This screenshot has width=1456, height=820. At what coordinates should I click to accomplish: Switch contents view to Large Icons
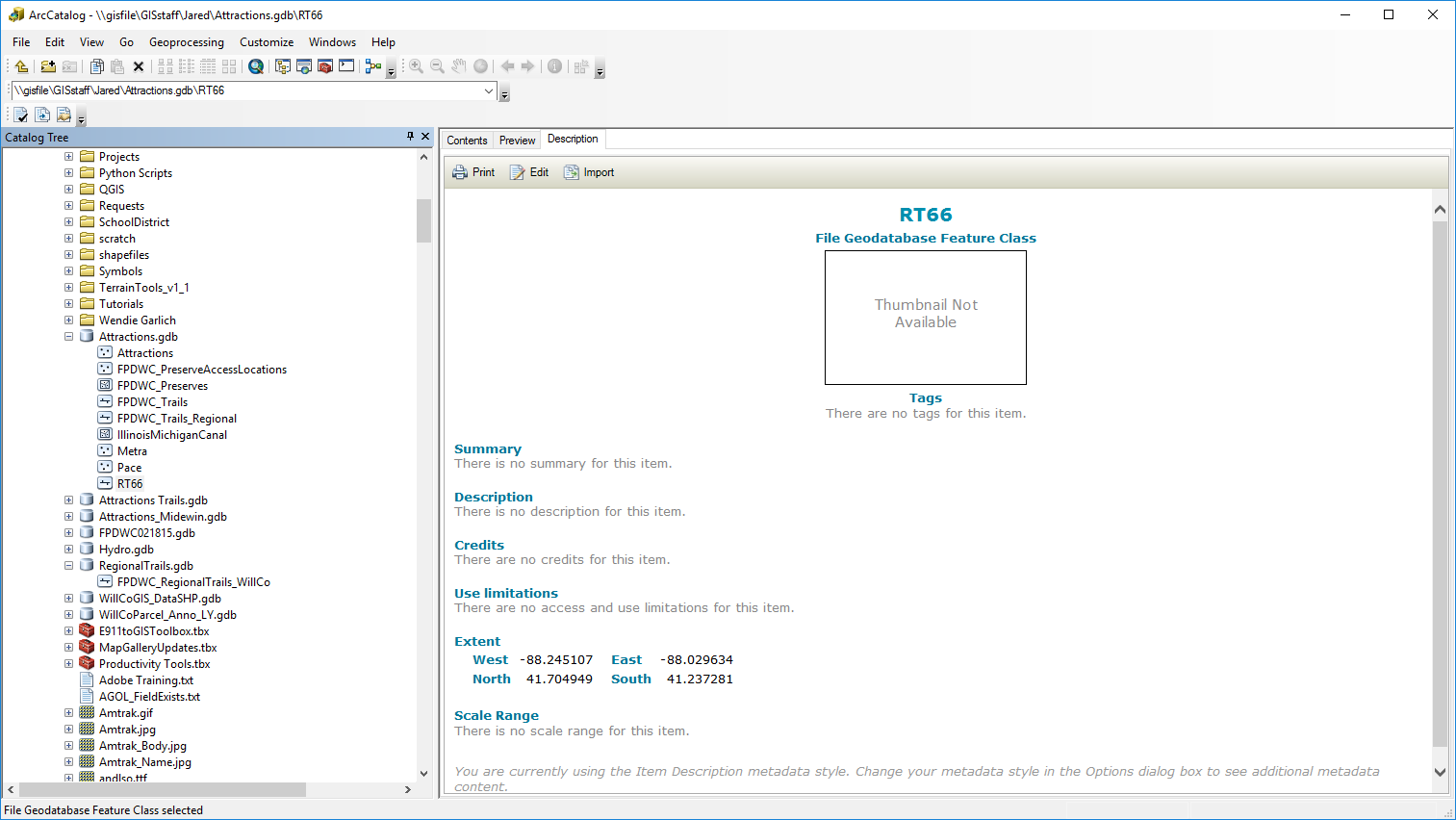click(166, 66)
